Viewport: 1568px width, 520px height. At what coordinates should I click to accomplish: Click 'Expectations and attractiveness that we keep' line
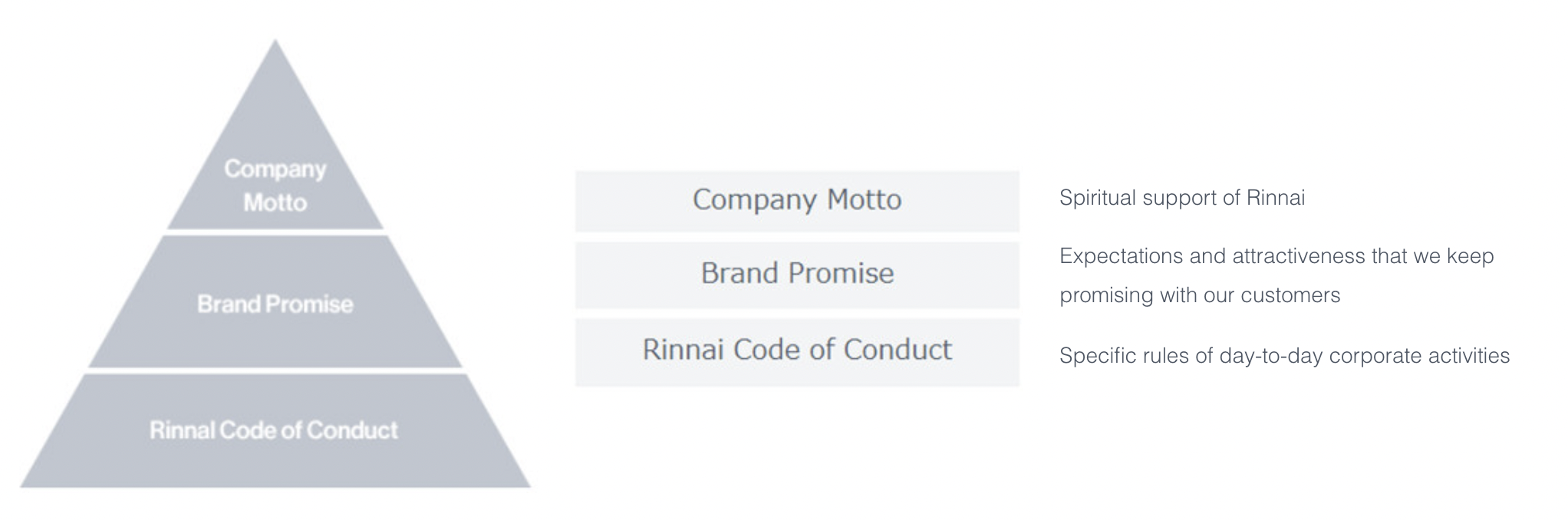click(1276, 256)
